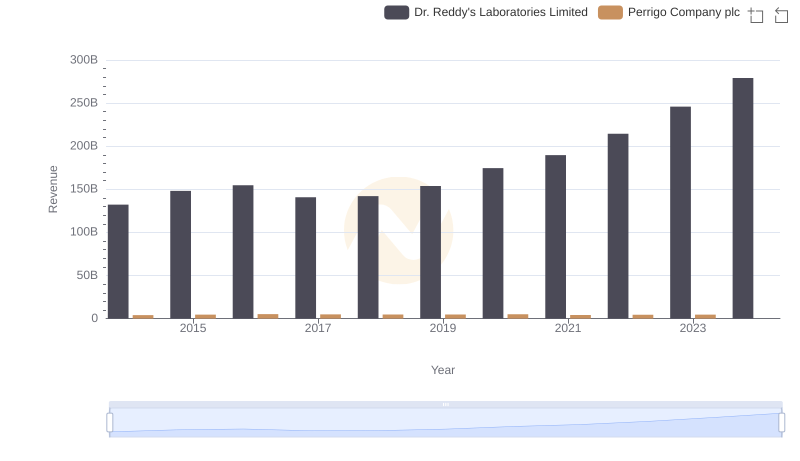Click Dr. Reddy's bar for 2016
This screenshot has height=461, width=800.
[x=243, y=252]
